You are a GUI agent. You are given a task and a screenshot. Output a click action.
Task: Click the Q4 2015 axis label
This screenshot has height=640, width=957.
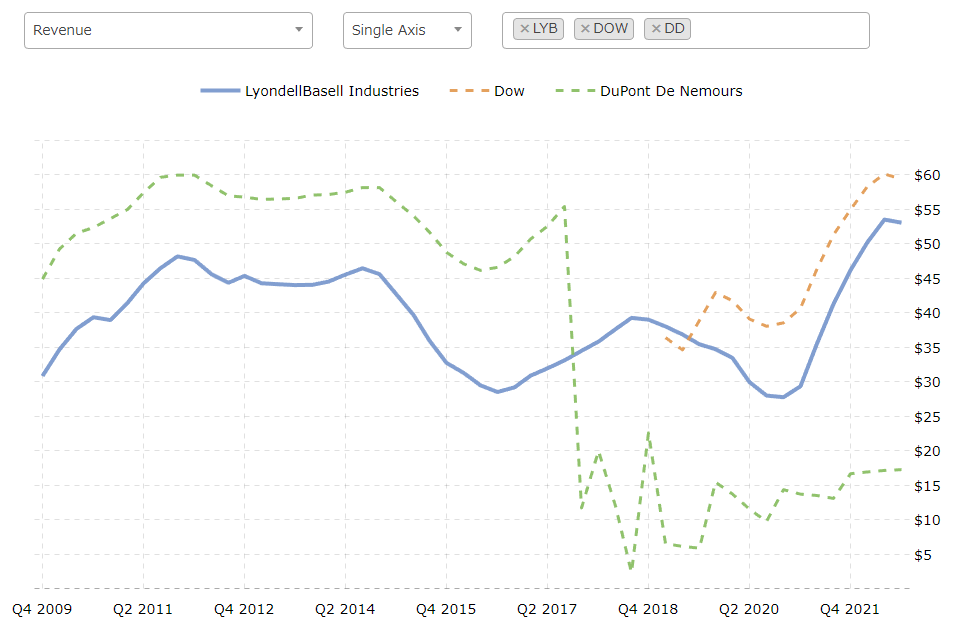[x=446, y=609]
